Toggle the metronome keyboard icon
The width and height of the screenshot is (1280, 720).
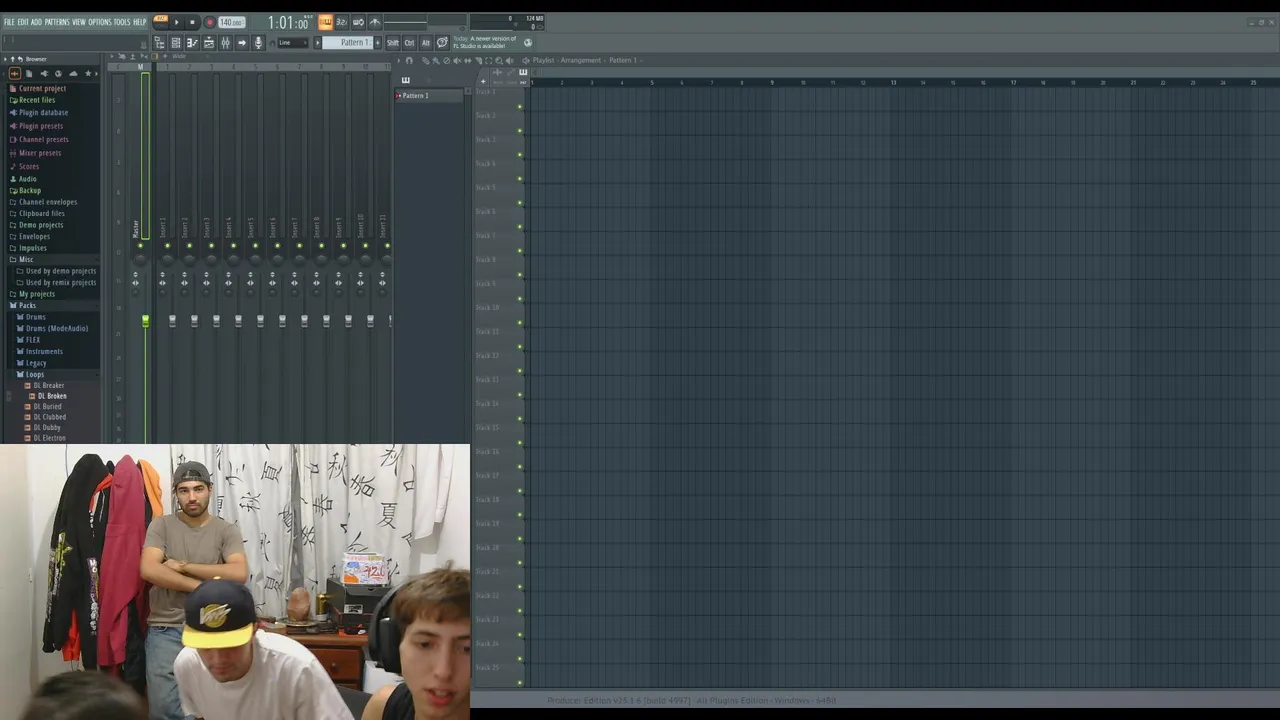[x=325, y=22]
